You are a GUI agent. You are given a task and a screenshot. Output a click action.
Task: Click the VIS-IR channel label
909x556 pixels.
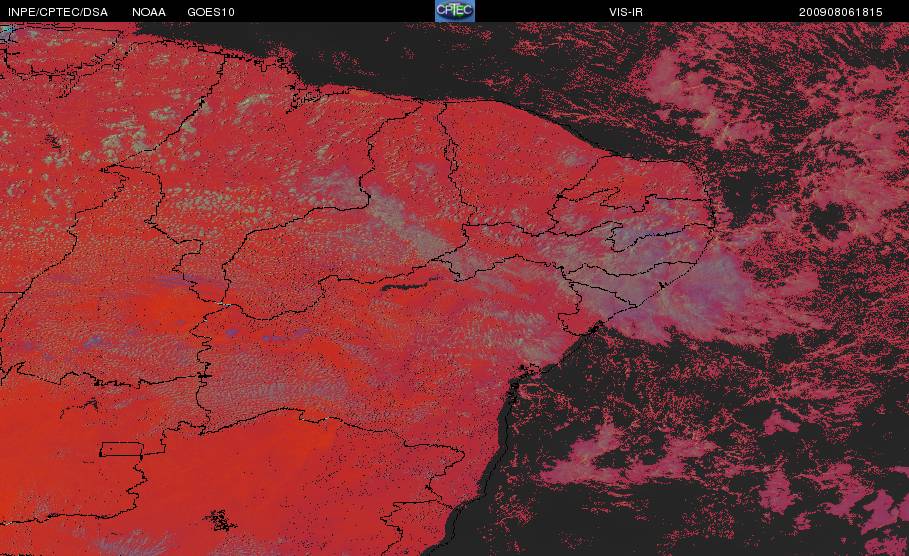click(x=626, y=12)
